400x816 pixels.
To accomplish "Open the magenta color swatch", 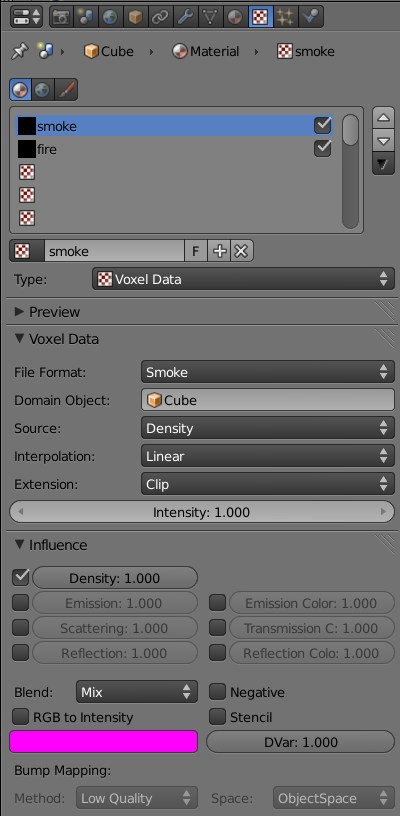I will [x=104, y=742].
